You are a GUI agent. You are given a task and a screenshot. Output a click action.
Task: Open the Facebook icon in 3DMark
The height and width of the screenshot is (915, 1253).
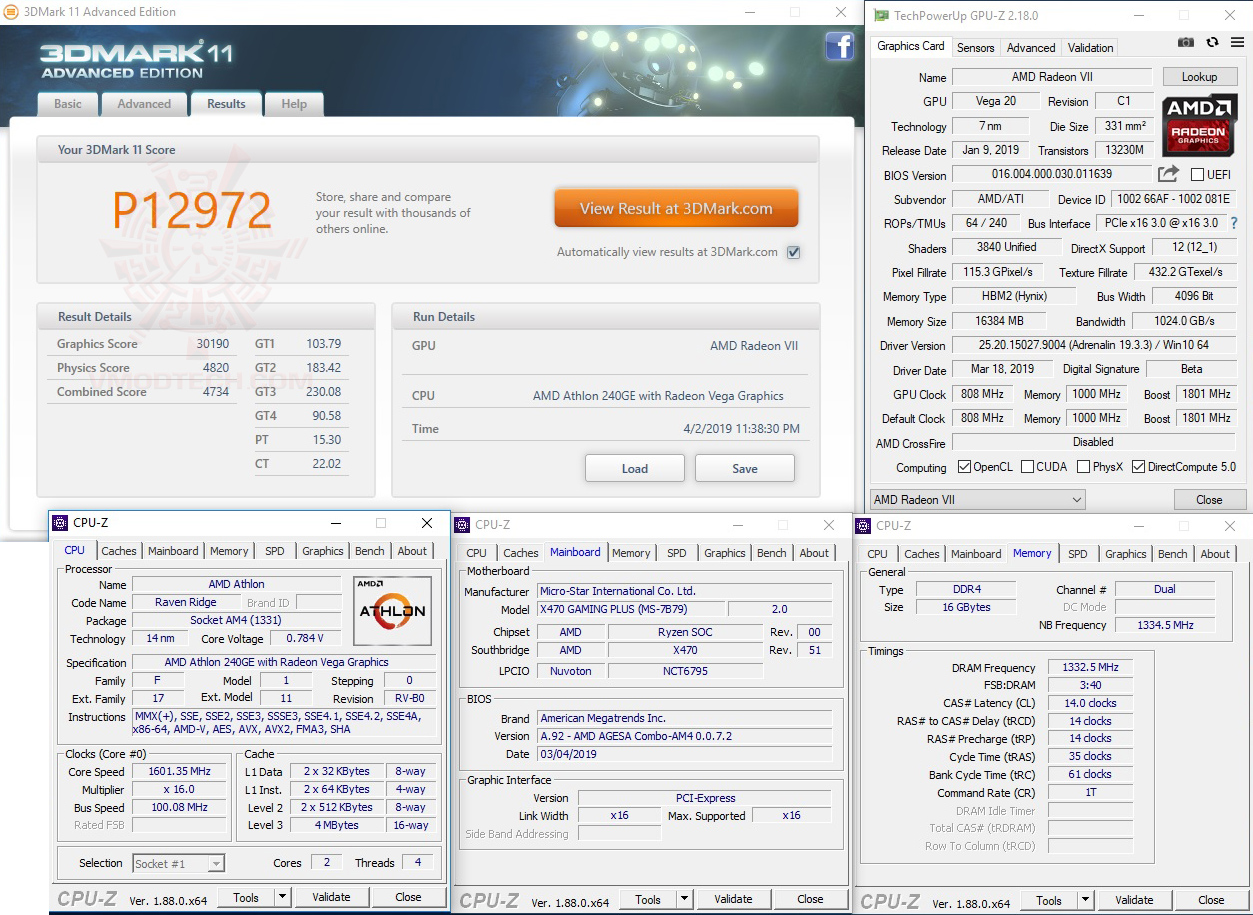pos(839,46)
